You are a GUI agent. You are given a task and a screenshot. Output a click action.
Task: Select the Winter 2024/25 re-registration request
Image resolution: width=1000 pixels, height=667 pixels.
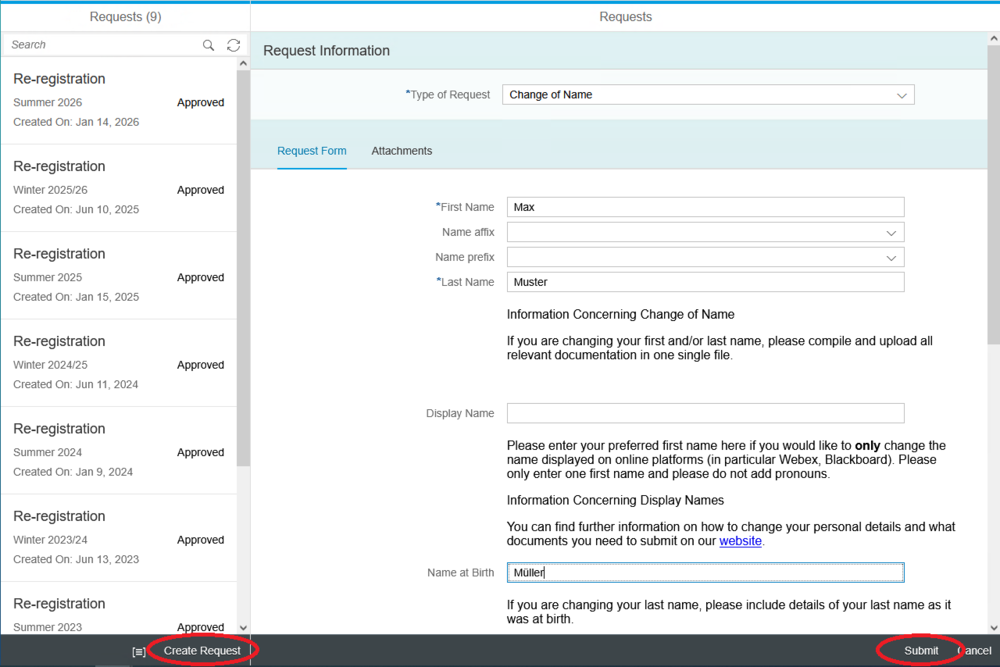[x=119, y=363]
